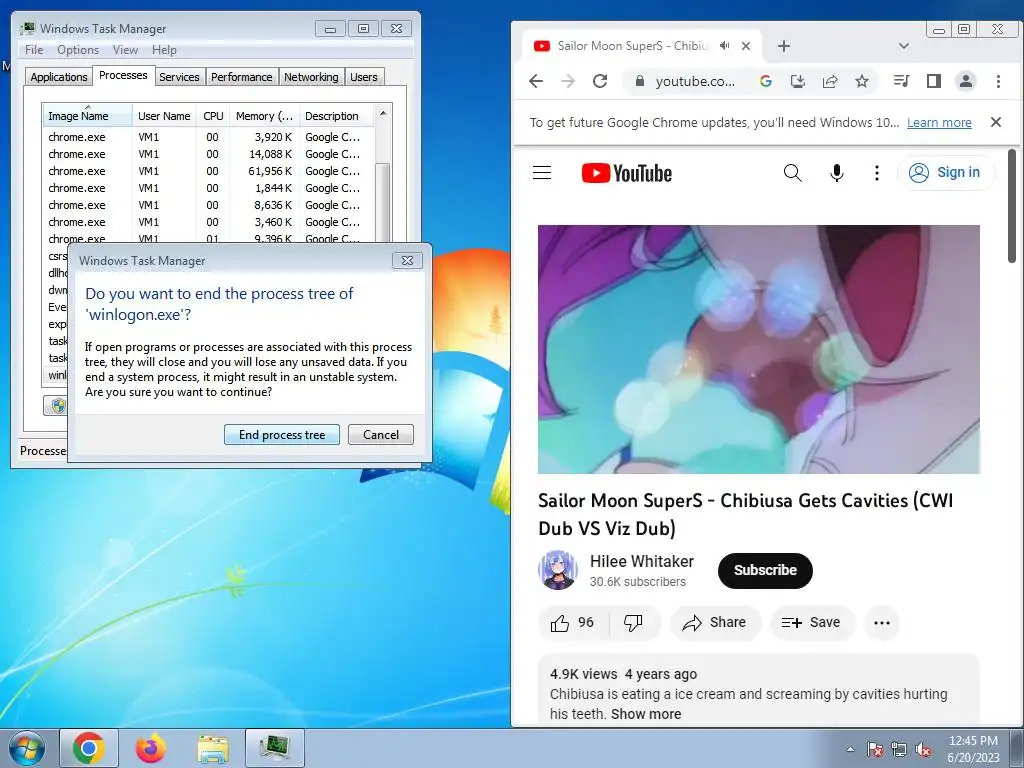Viewport: 1024px width, 768px height.
Task: Switch to the Networking tab
Action: [x=312, y=76]
